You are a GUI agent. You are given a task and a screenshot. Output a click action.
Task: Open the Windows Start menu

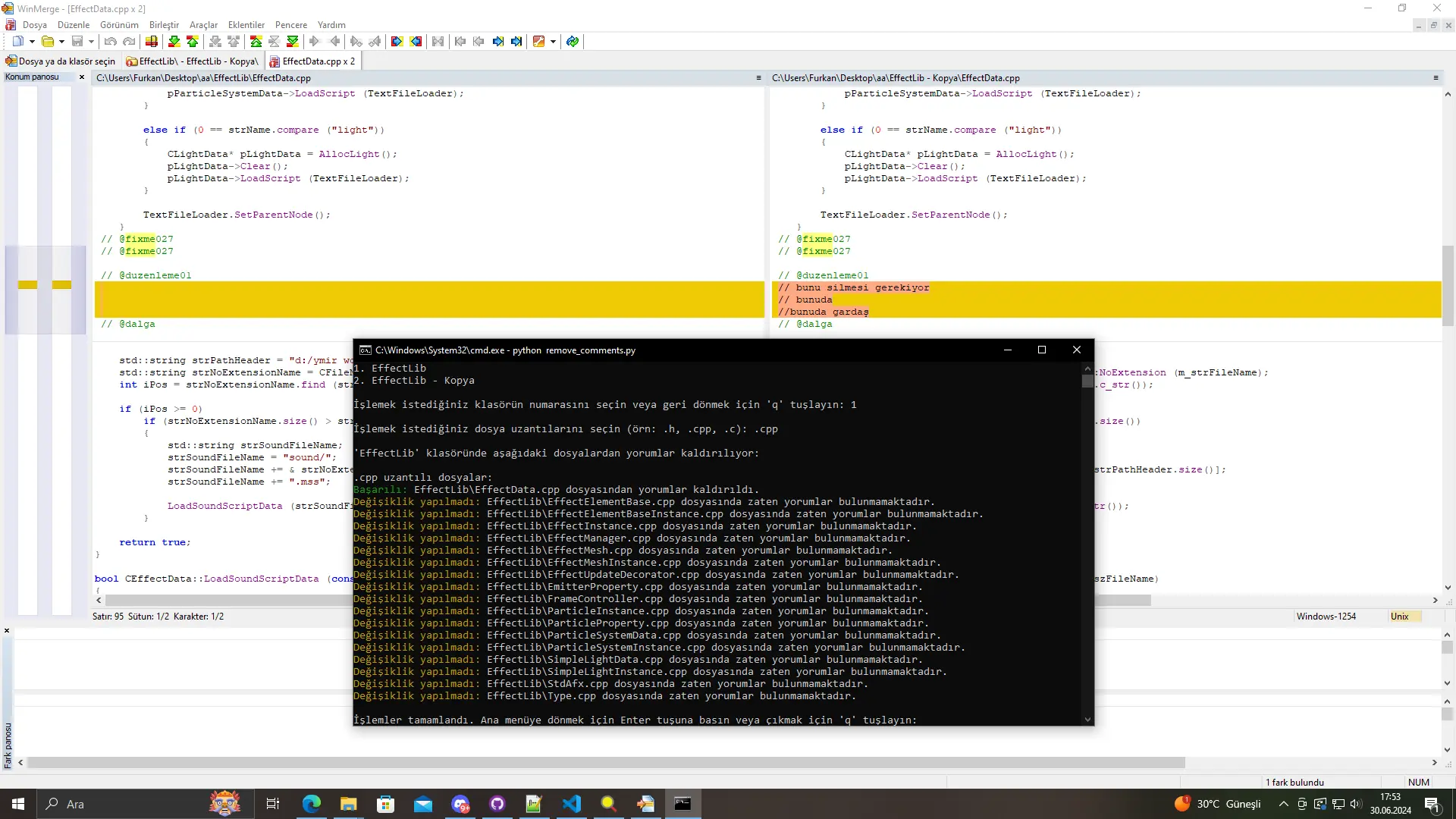tap(18, 804)
